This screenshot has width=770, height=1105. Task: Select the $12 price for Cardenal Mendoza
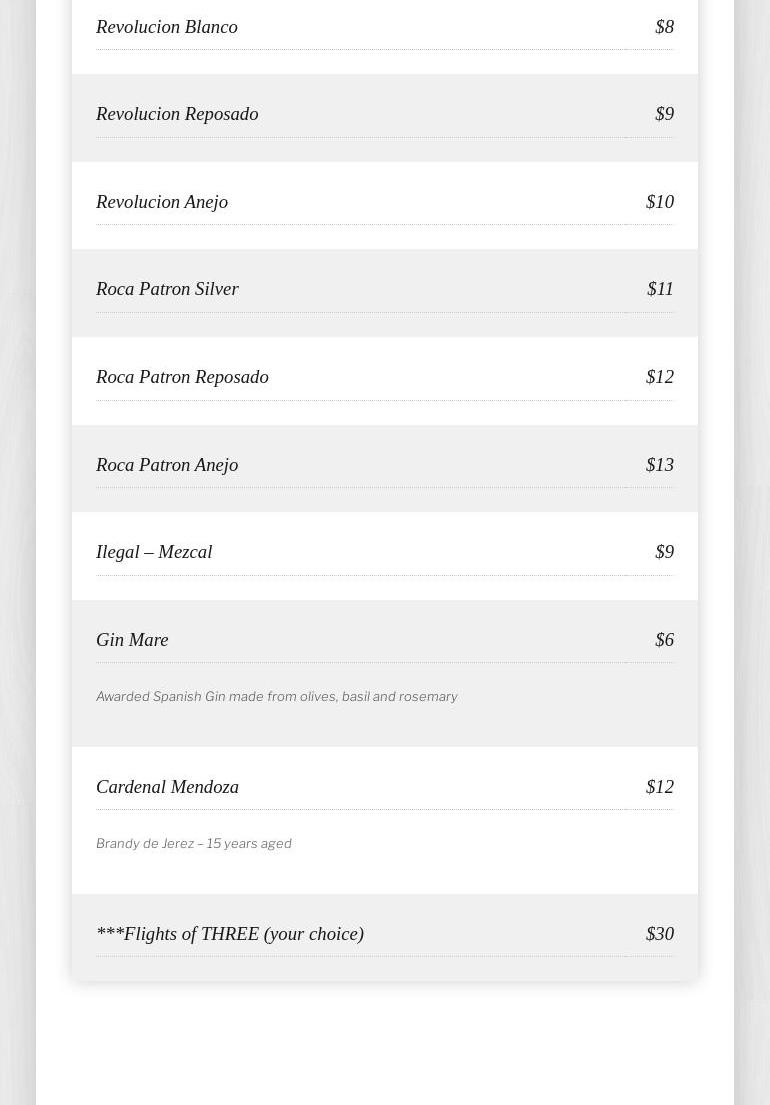click(660, 787)
